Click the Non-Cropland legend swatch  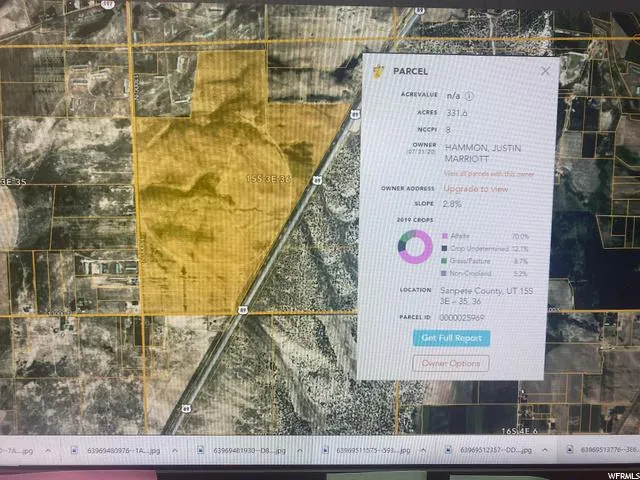[444, 272]
